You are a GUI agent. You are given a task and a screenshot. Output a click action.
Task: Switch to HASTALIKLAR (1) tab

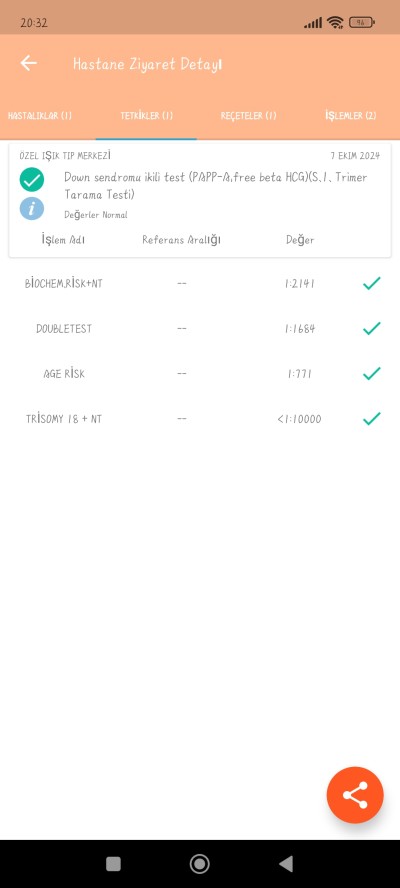coord(40,116)
